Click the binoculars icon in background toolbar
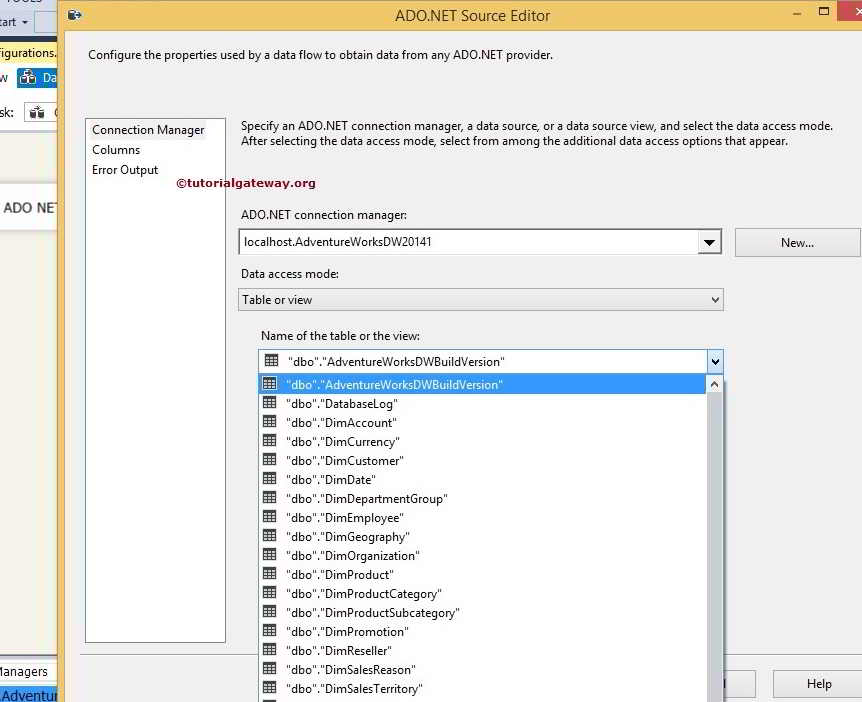The height and width of the screenshot is (702, 862). [x=37, y=113]
